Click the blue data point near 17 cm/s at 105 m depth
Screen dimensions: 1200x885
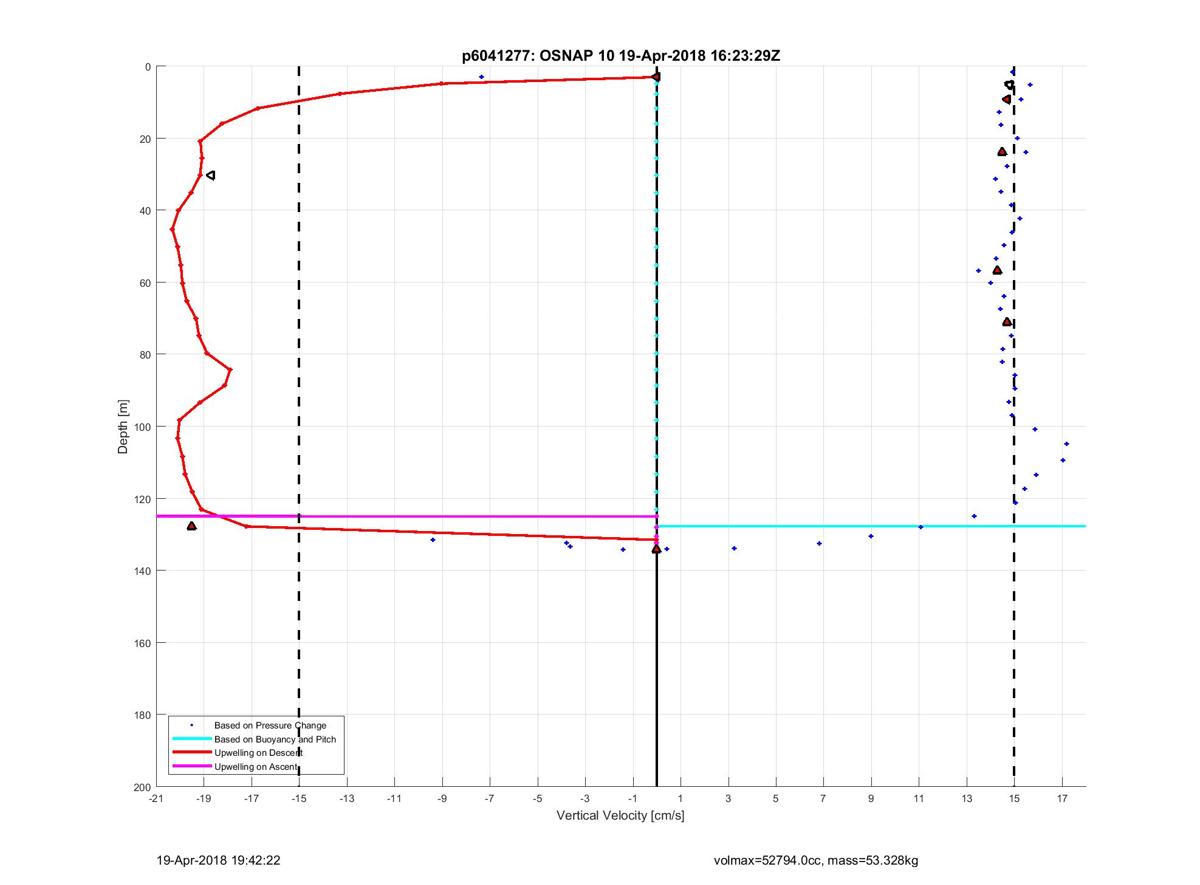pos(1066,444)
